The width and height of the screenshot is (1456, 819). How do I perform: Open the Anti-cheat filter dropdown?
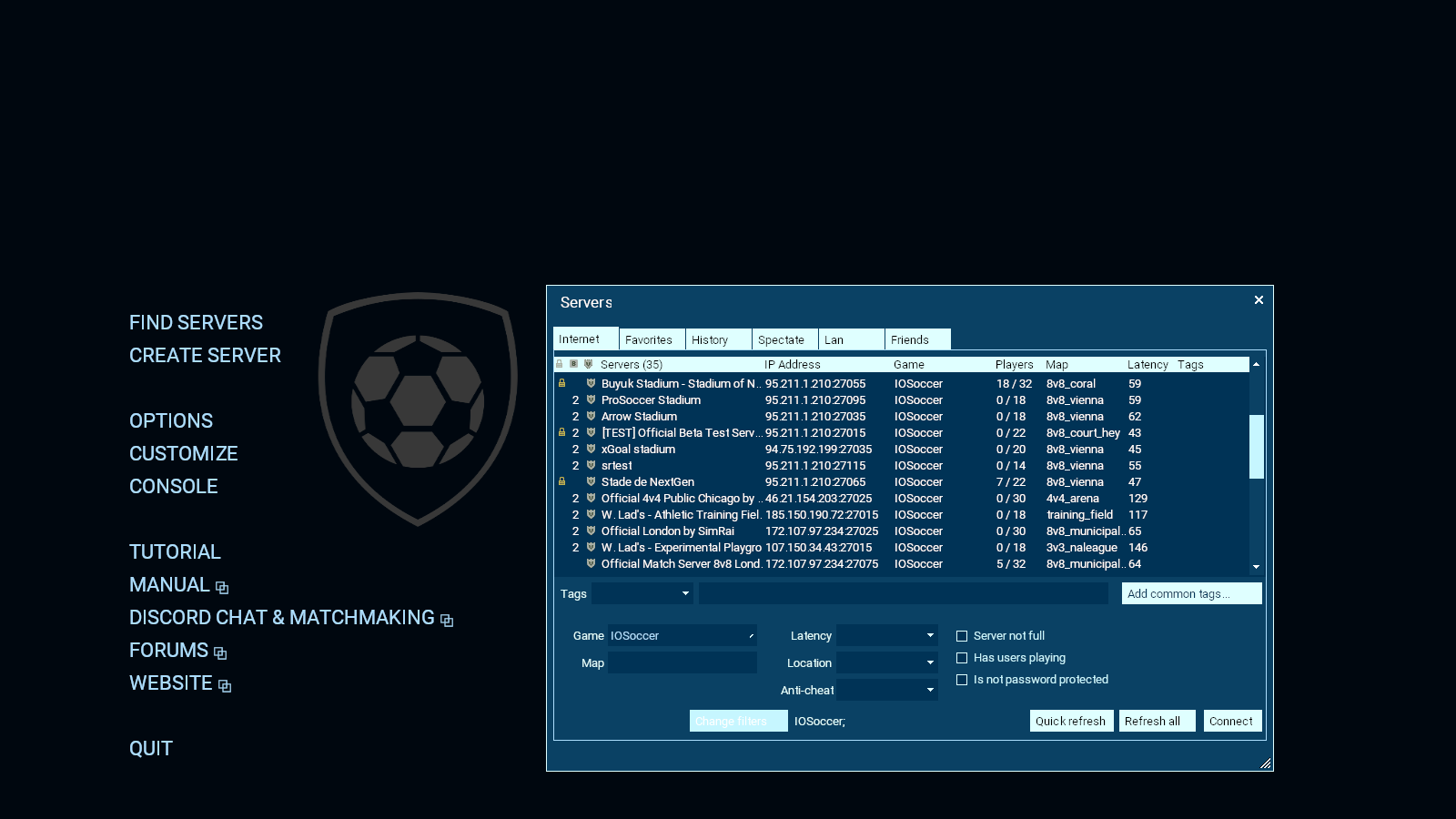887,690
